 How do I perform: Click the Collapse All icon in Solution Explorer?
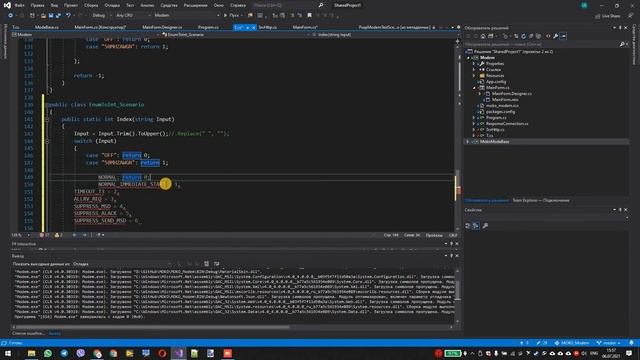531,36
